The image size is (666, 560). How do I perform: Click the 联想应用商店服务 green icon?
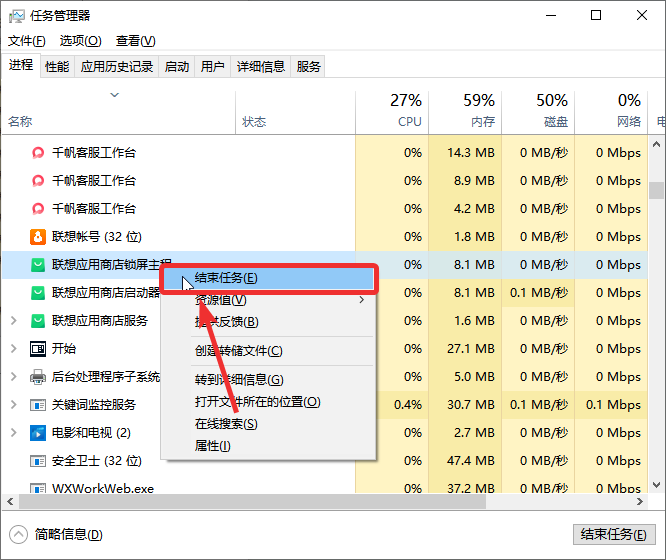coord(38,321)
